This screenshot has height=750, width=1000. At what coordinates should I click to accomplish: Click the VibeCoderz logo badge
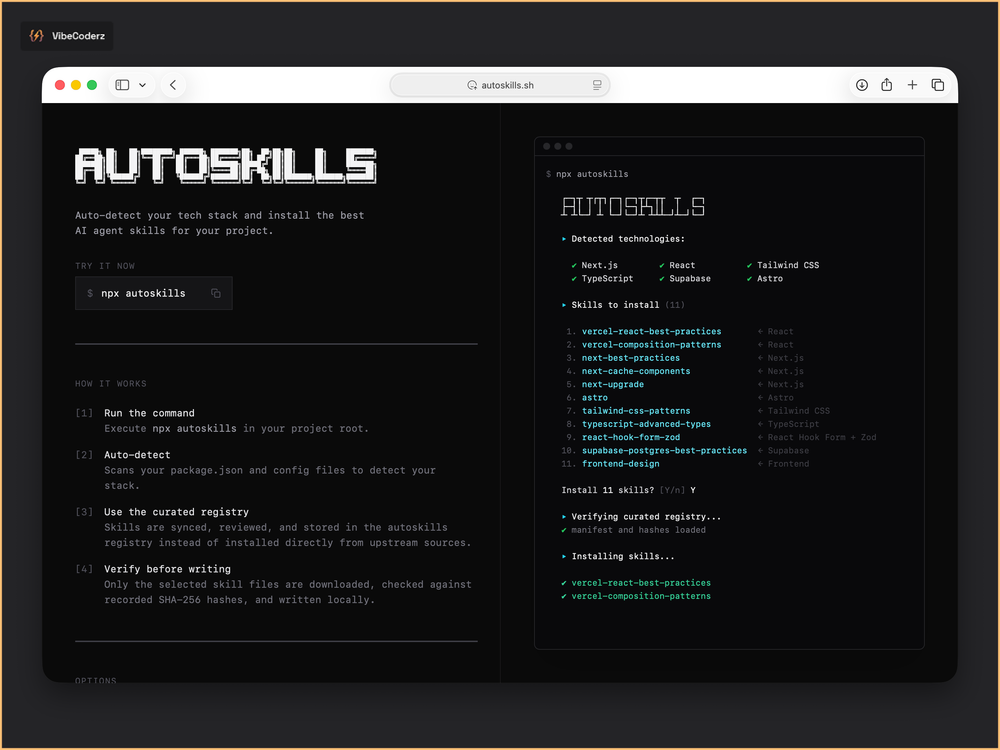pos(67,36)
